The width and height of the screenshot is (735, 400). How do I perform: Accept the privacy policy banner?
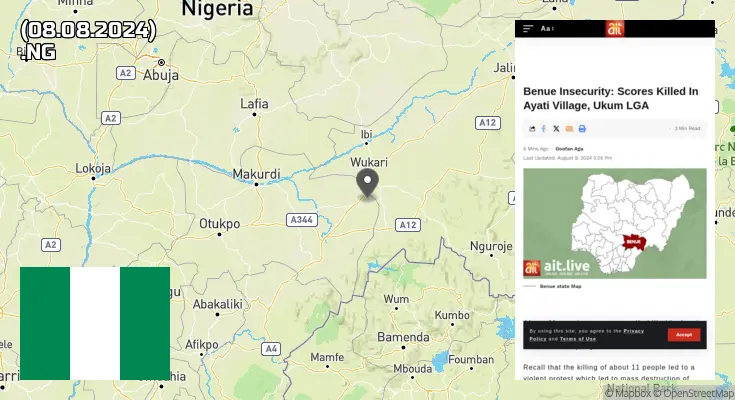[x=684, y=335]
